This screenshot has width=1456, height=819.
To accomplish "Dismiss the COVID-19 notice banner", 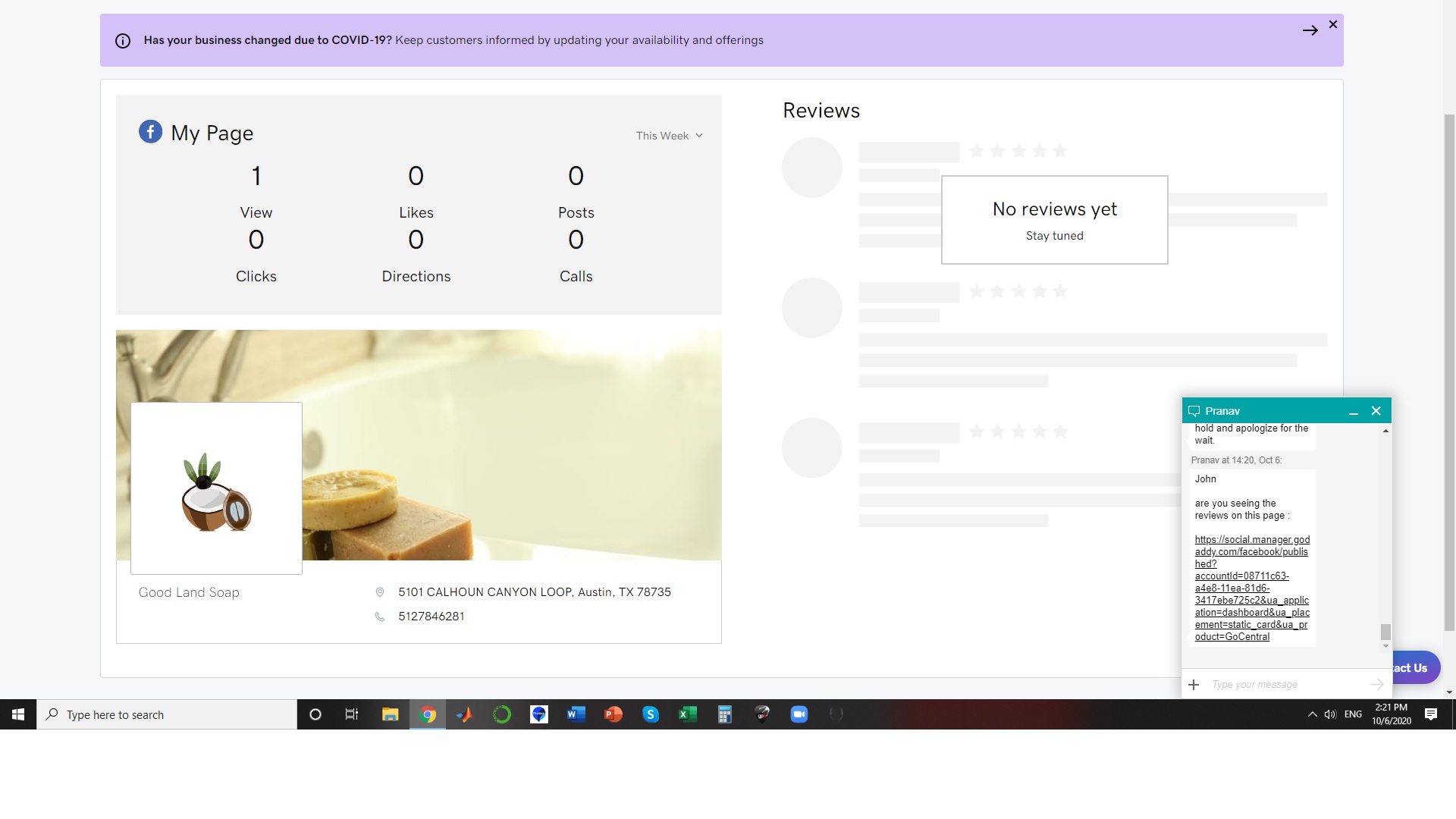I will (1333, 24).
